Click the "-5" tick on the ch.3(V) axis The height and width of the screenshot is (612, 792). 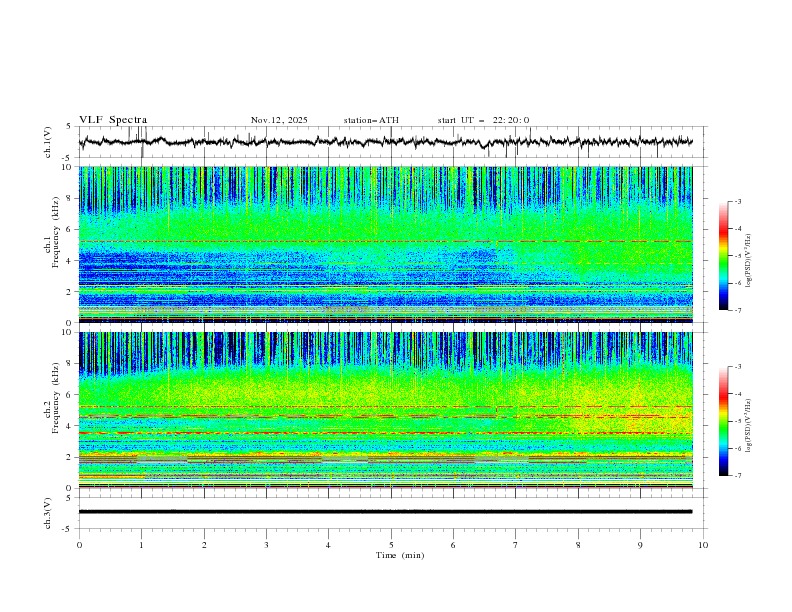(x=66, y=529)
